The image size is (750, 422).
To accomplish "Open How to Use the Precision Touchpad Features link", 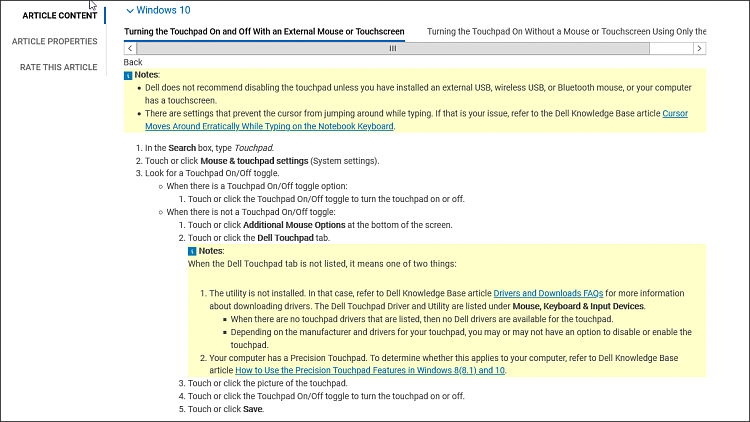I will tap(370, 370).
